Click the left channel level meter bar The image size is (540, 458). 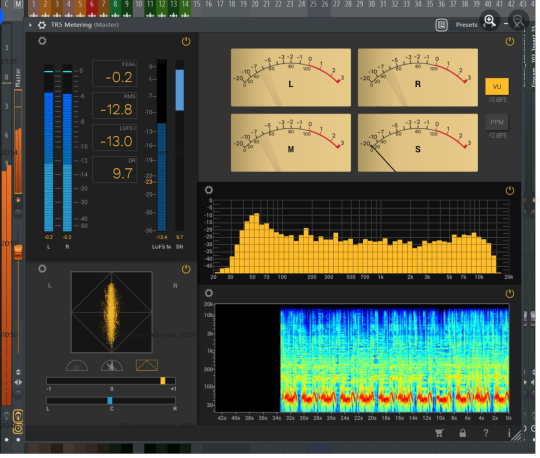point(49,148)
